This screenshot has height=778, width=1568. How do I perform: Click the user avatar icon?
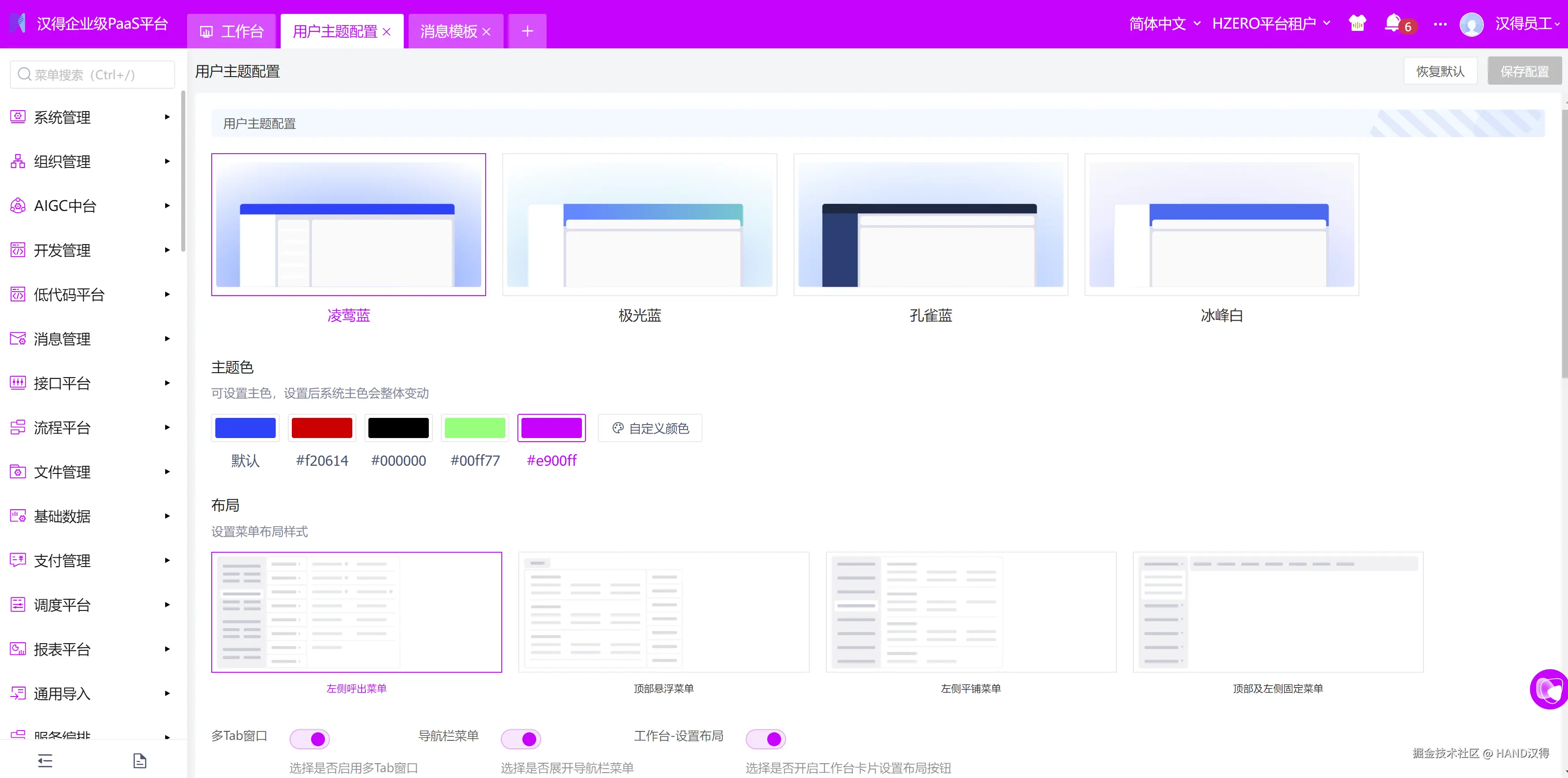point(1472,24)
